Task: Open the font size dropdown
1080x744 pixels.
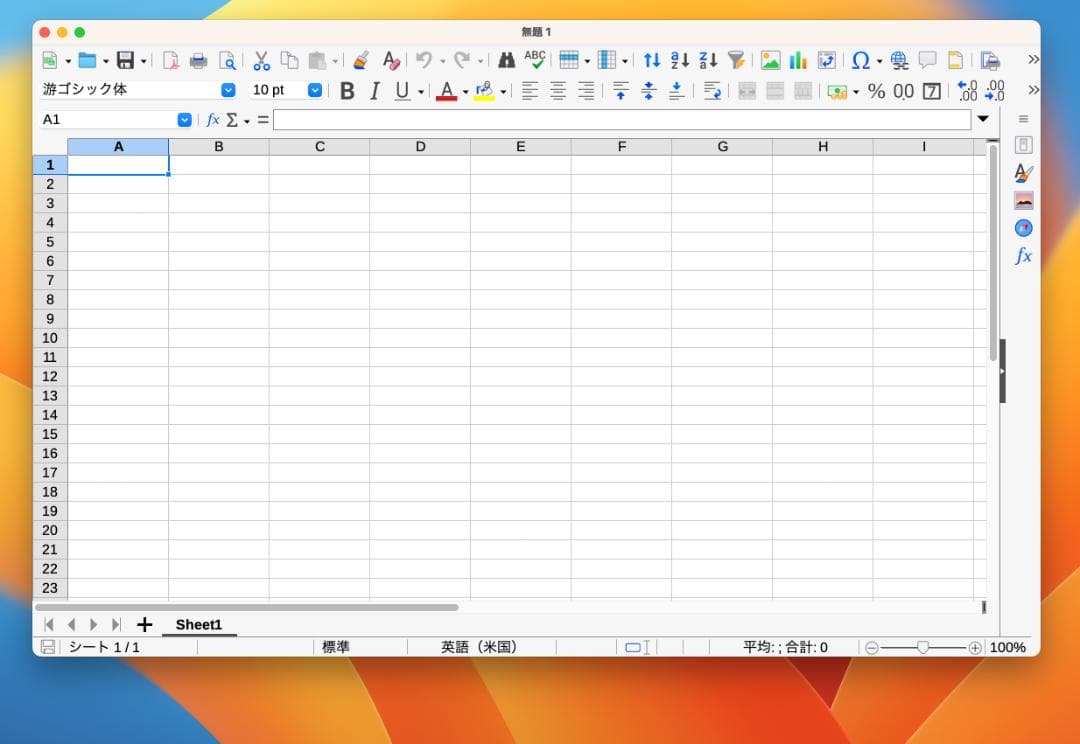Action: click(x=315, y=90)
